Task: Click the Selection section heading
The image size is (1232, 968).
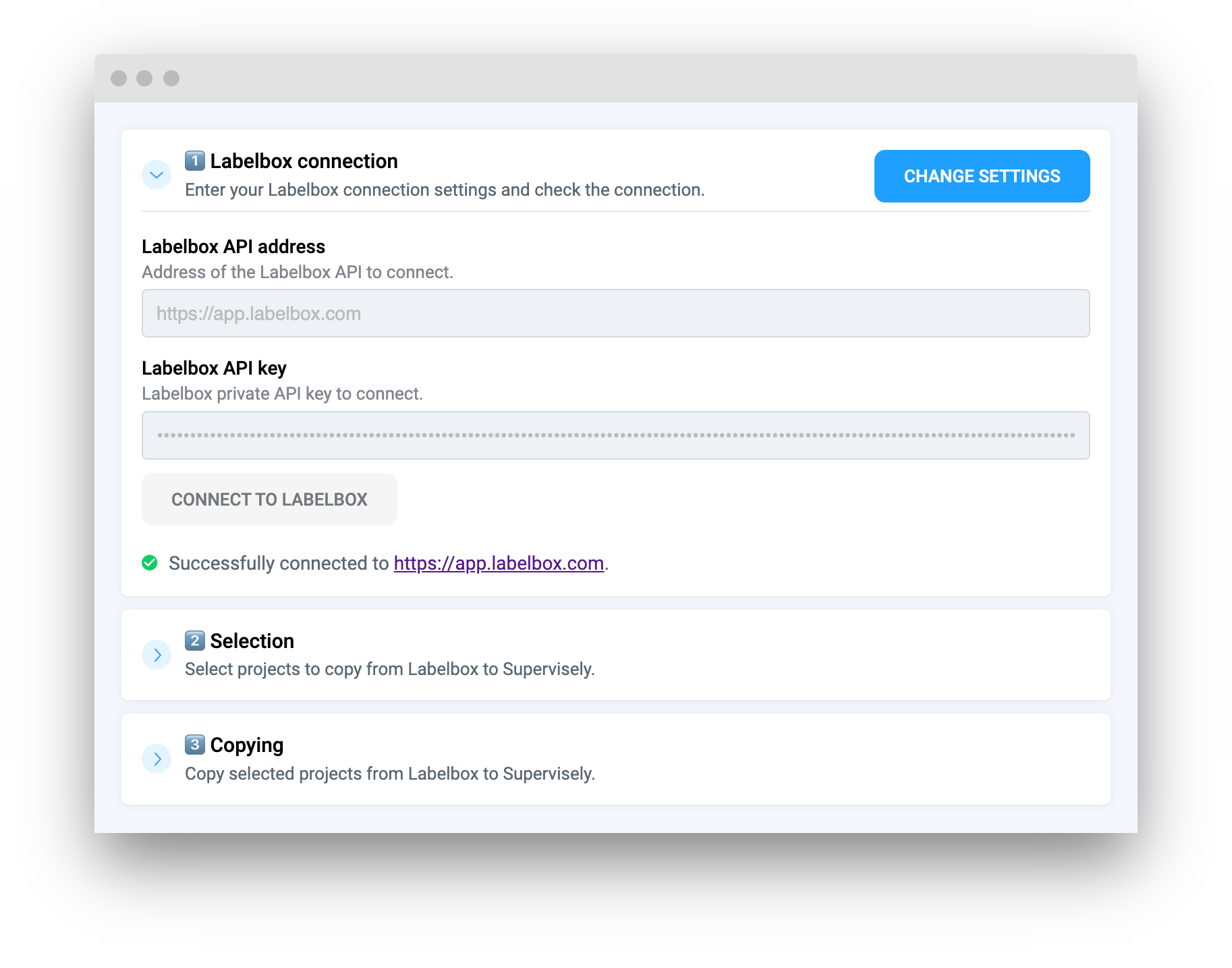Action: (252, 640)
